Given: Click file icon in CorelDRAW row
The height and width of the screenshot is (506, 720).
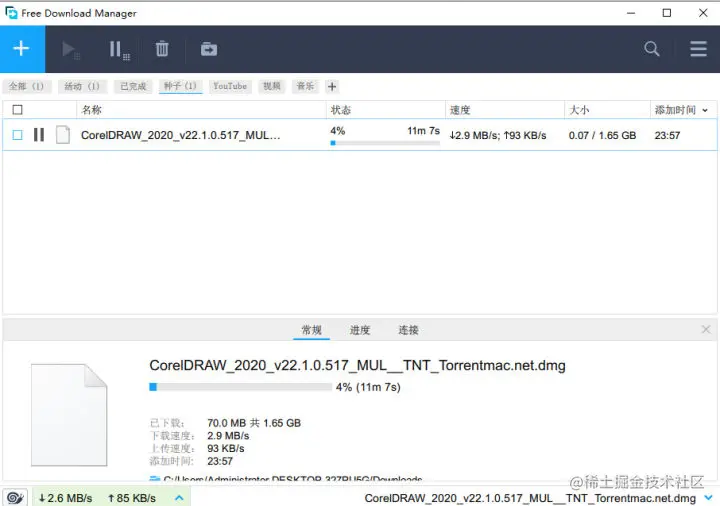Looking at the screenshot, I should tap(63, 135).
